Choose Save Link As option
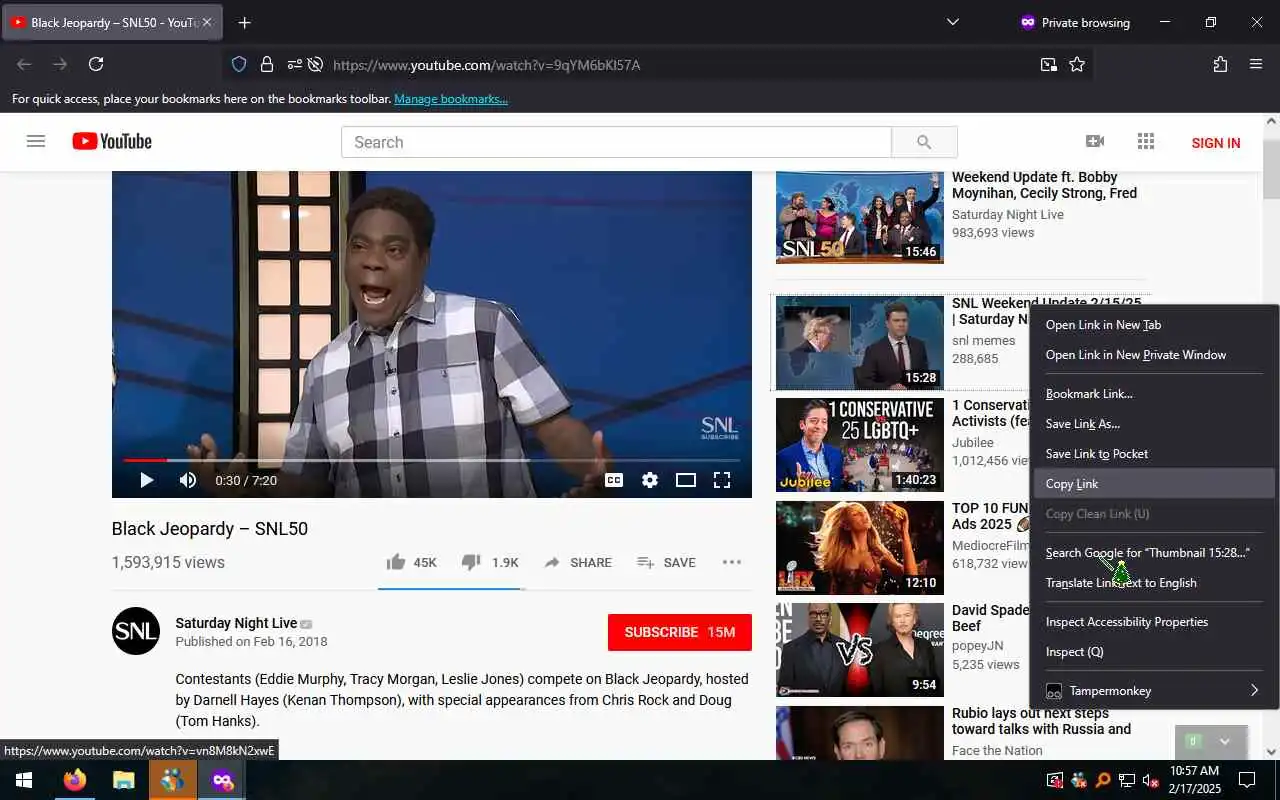 tap(1155, 423)
